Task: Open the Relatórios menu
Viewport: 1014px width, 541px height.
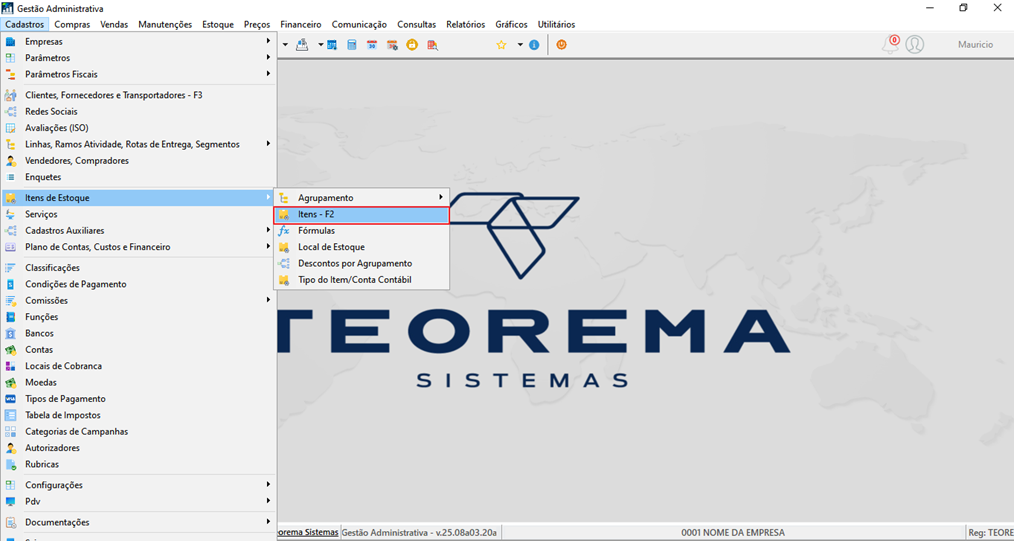Action: click(466, 25)
